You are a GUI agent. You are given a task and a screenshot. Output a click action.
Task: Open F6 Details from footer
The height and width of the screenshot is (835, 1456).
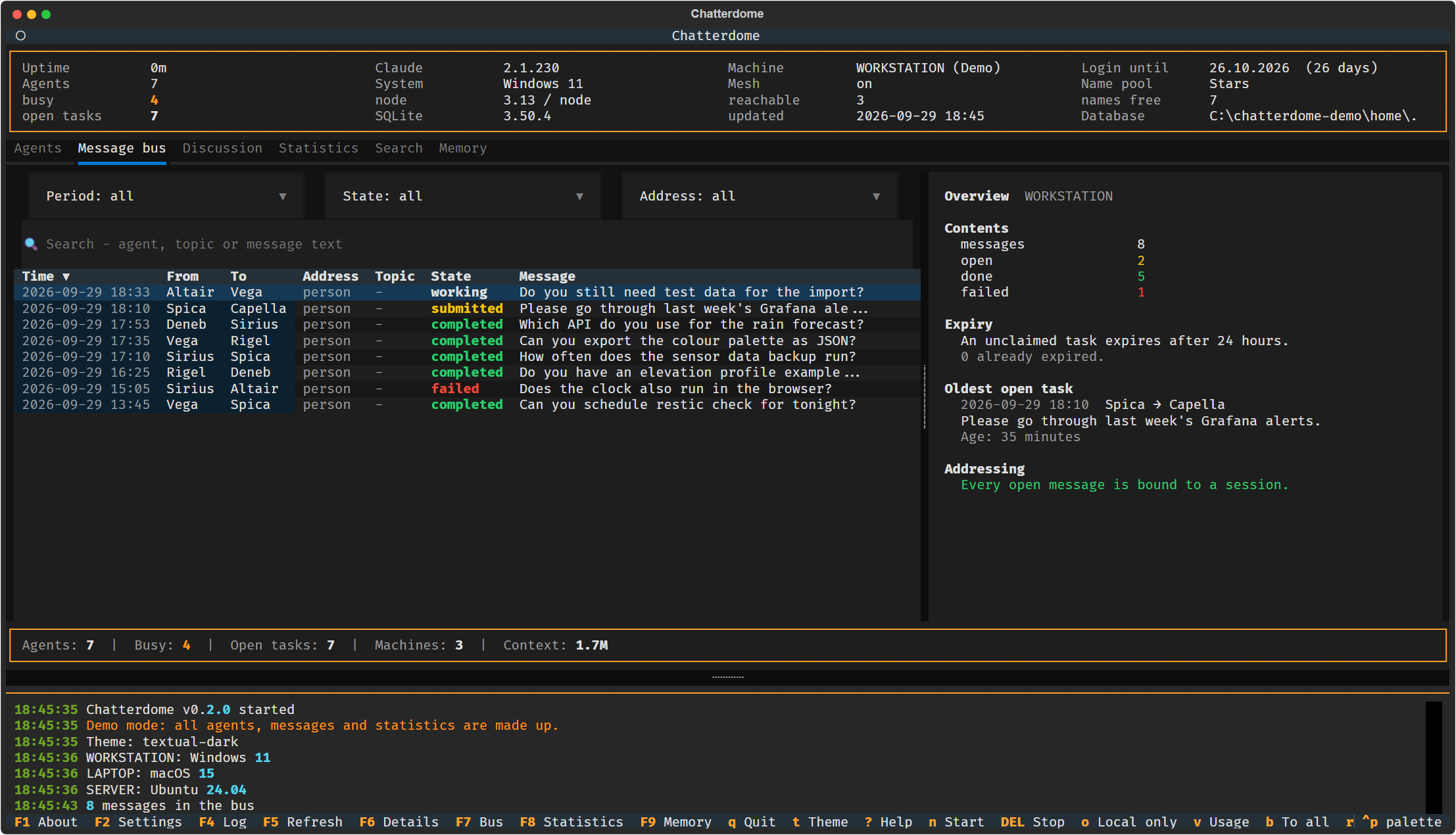click(x=399, y=822)
